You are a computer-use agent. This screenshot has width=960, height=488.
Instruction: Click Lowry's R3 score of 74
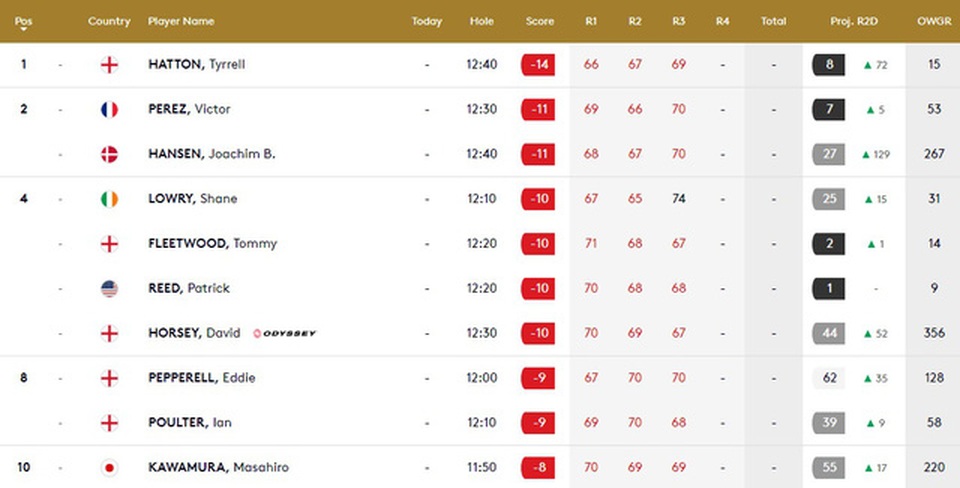pyautogui.click(x=678, y=199)
